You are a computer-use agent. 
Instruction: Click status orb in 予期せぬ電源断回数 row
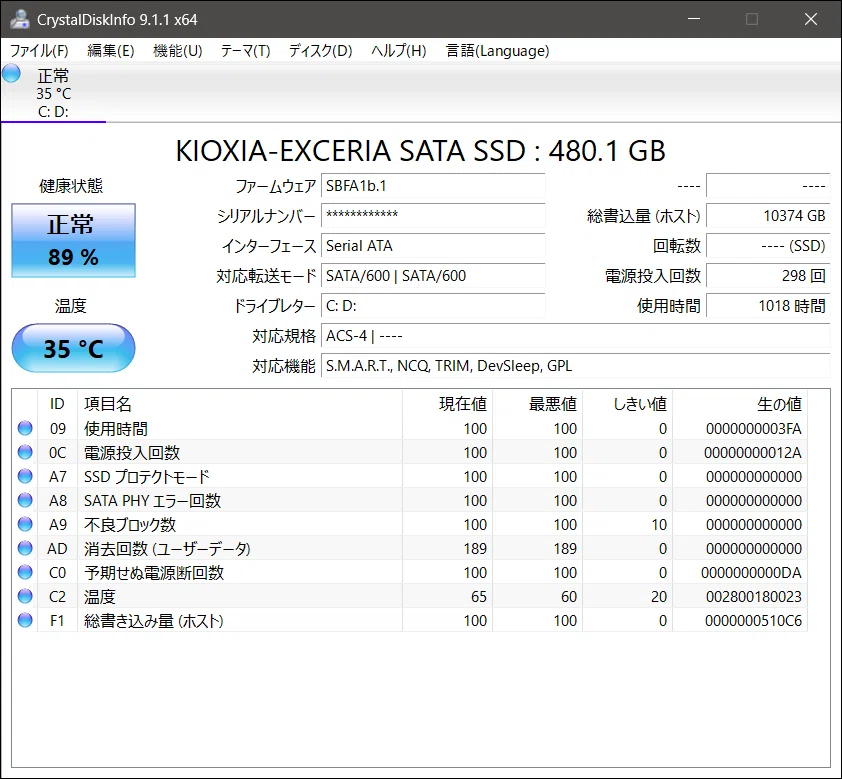pos(25,572)
